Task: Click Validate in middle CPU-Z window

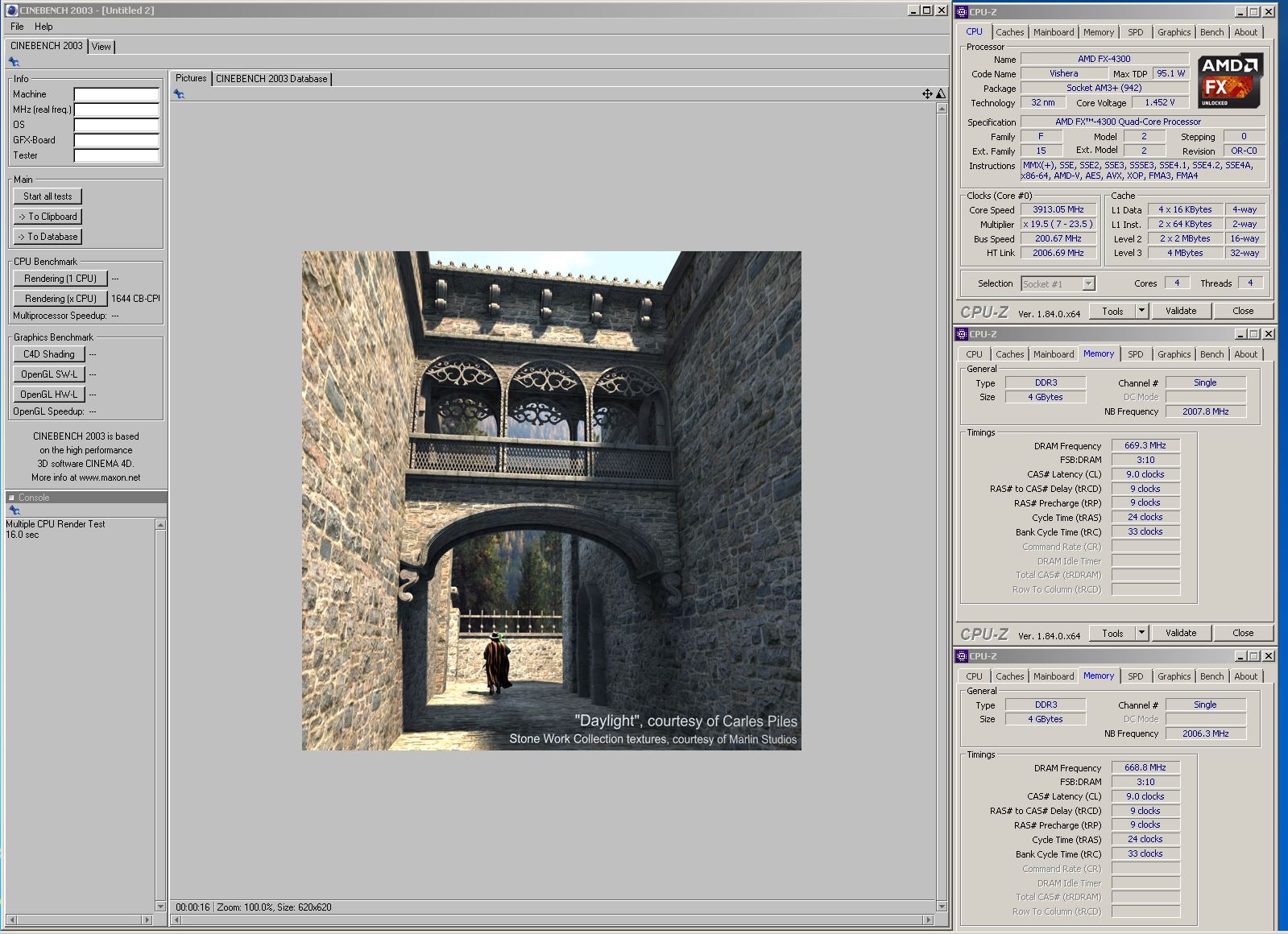Action: coord(1181,633)
